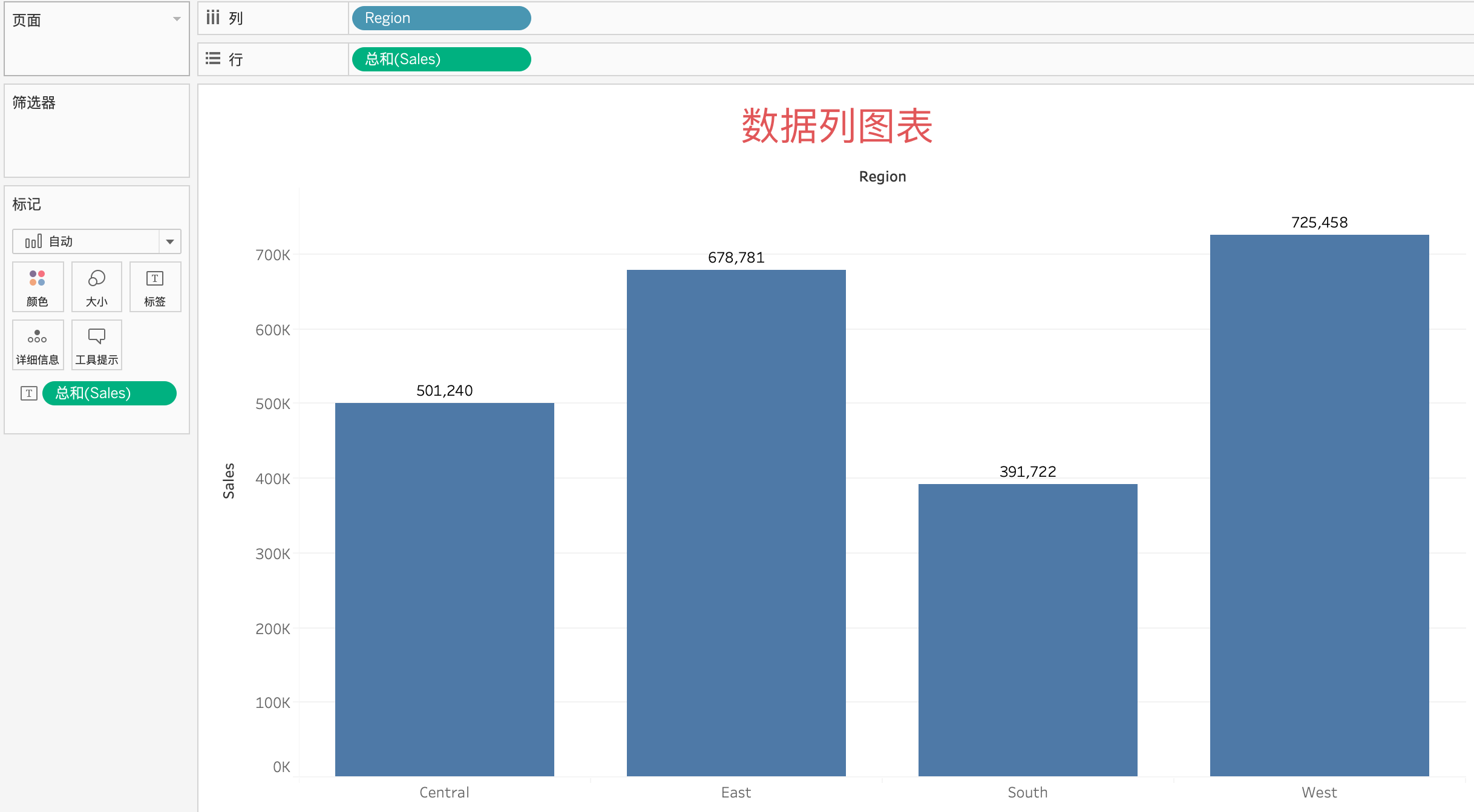The height and width of the screenshot is (812, 1474).
Task: Click the chart title 数据列图表
Action: (837, 126)
